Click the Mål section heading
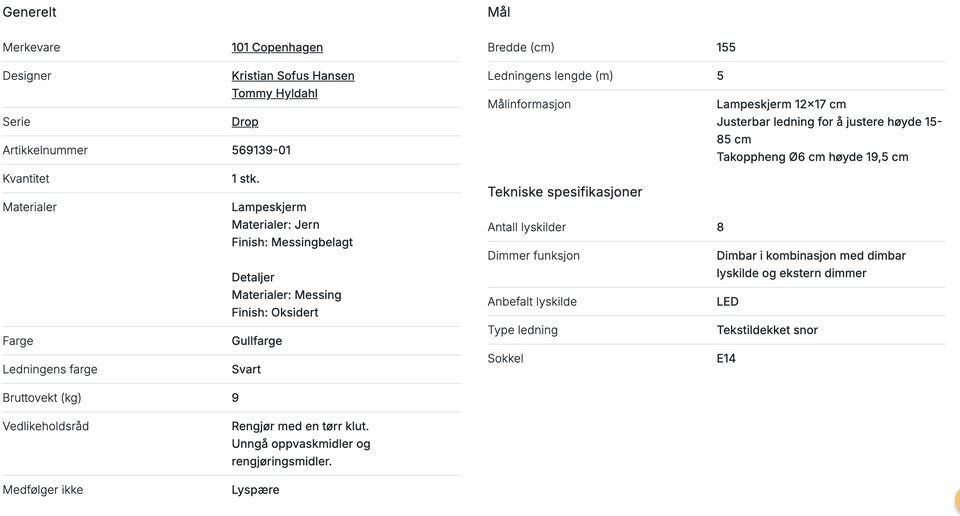Image resolution: width=960 pixels, height=516 pixels. click(x=499, y=12)
